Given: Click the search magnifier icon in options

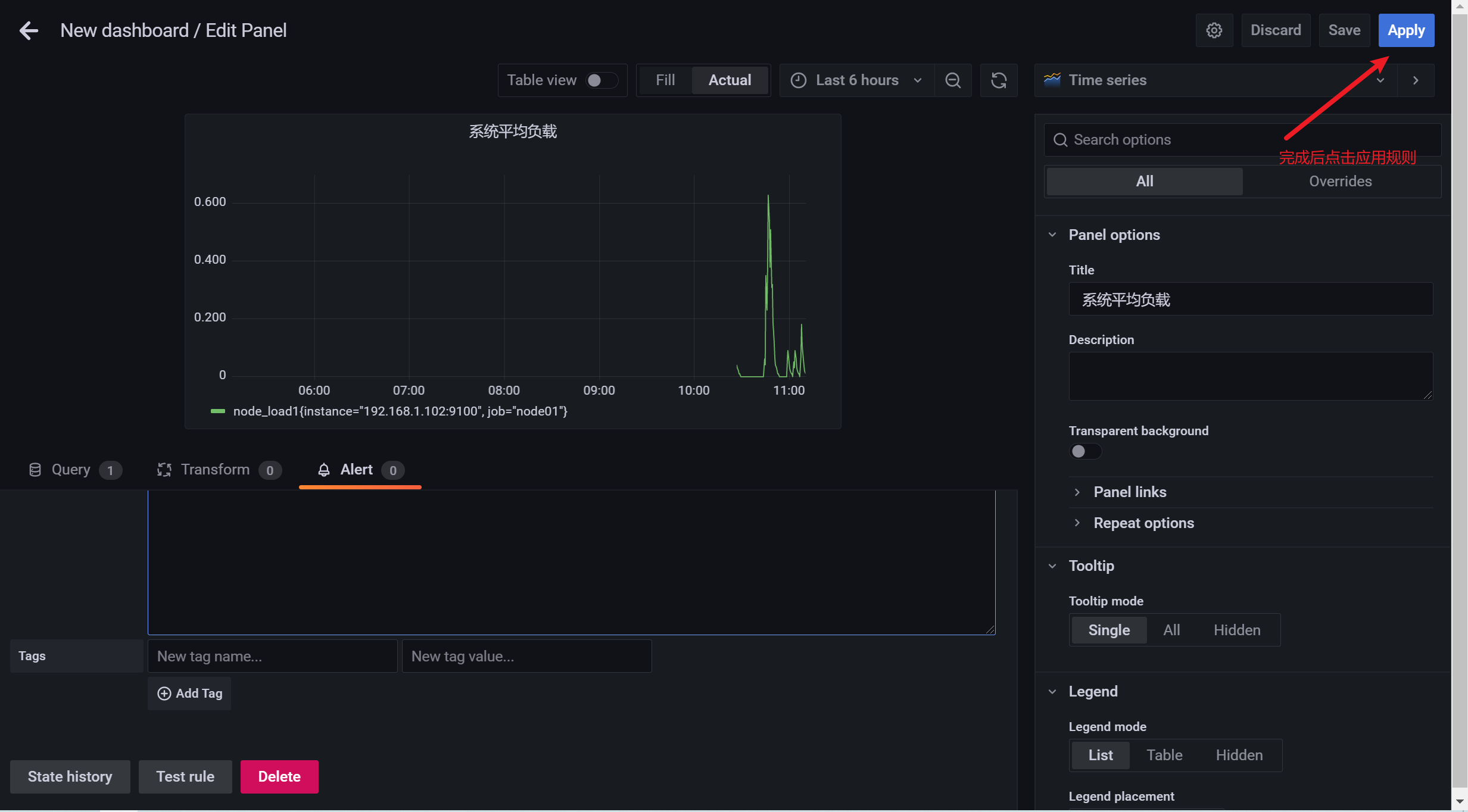Looking at the screenshot, I should pyautogui.click(x=1060, y=140).
